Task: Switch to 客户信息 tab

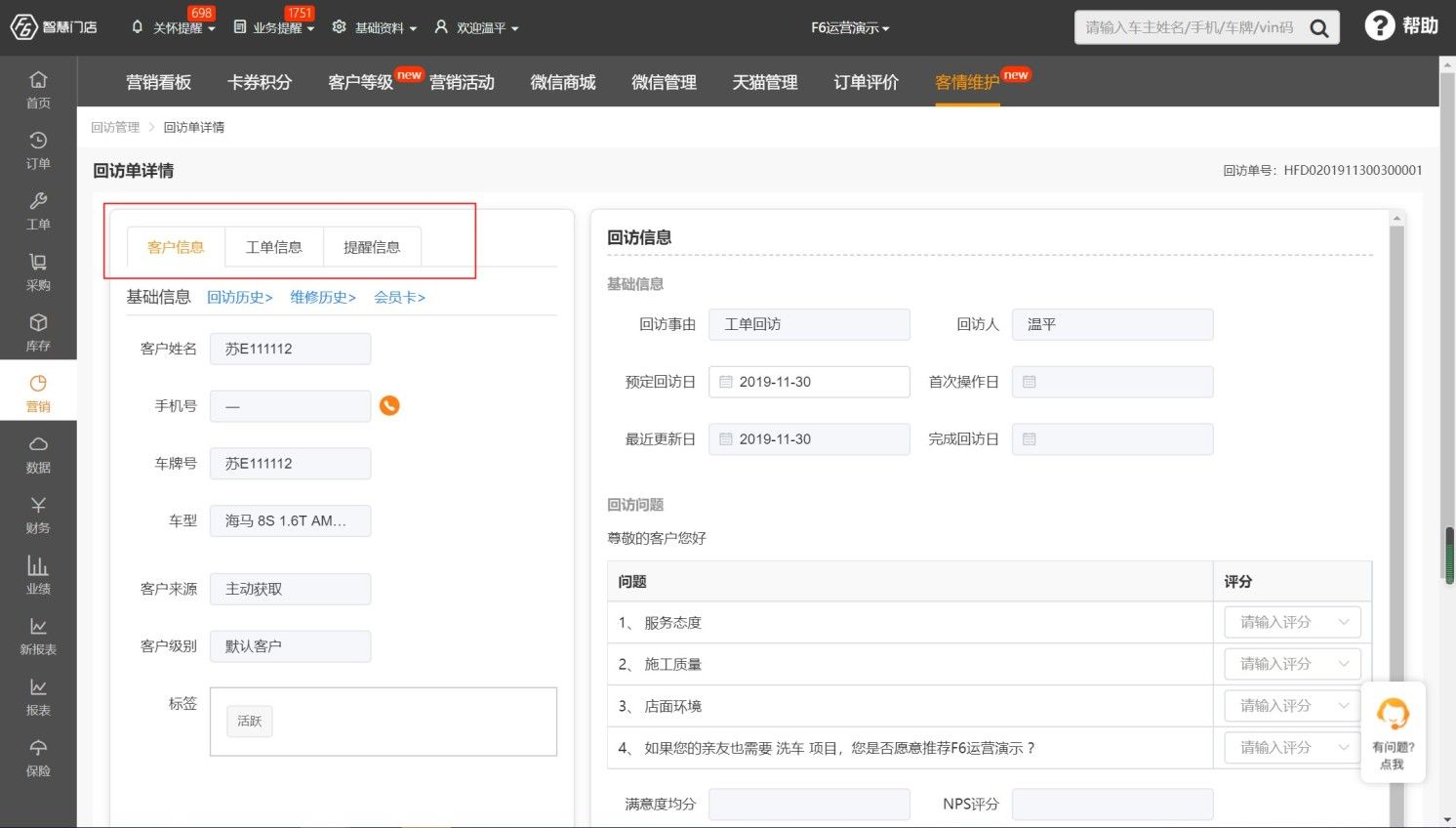Action: 176,247
